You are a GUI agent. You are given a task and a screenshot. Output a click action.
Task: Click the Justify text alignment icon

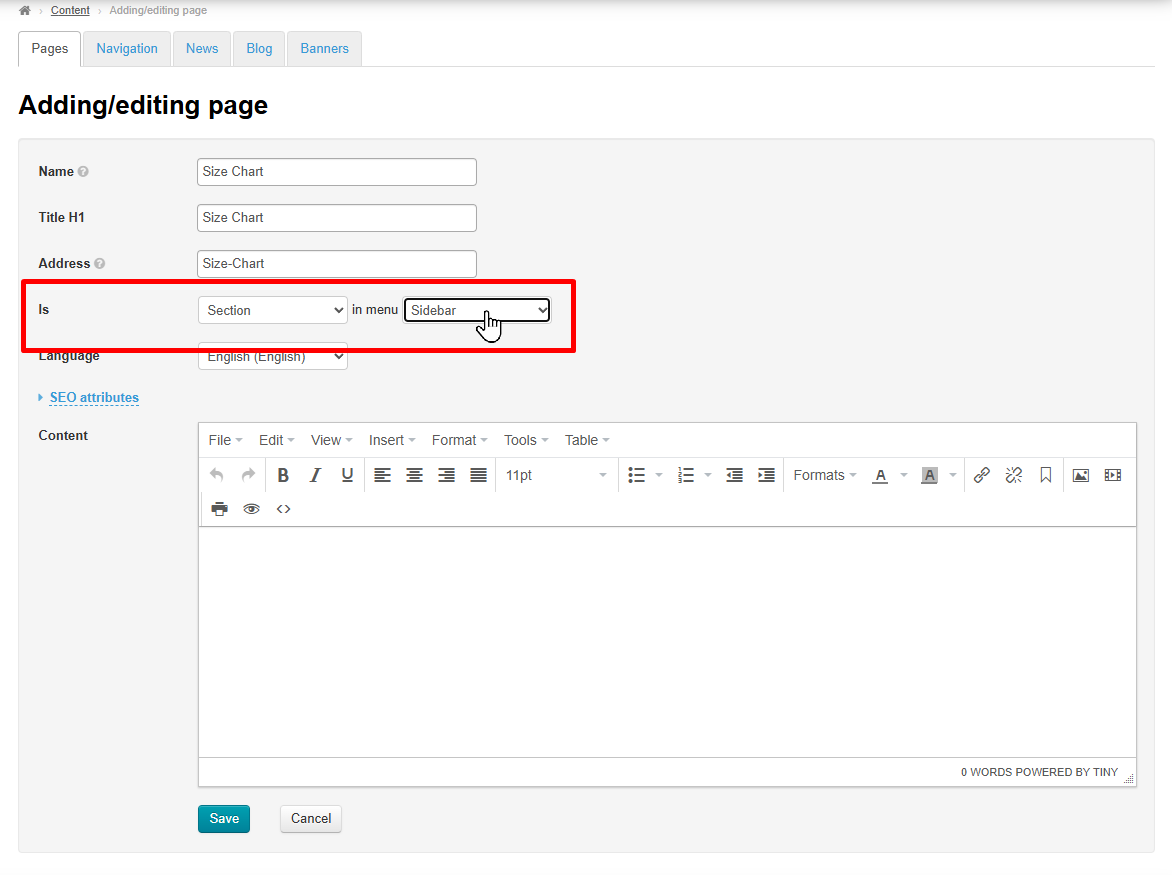click(479, 476)
